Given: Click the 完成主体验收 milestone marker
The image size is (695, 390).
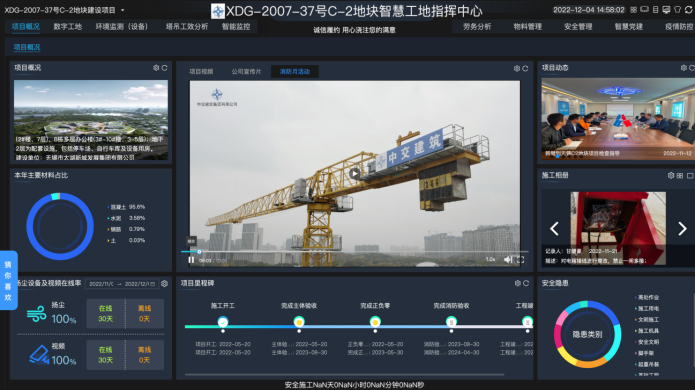Looking at the screenshot, I should 299,321.
